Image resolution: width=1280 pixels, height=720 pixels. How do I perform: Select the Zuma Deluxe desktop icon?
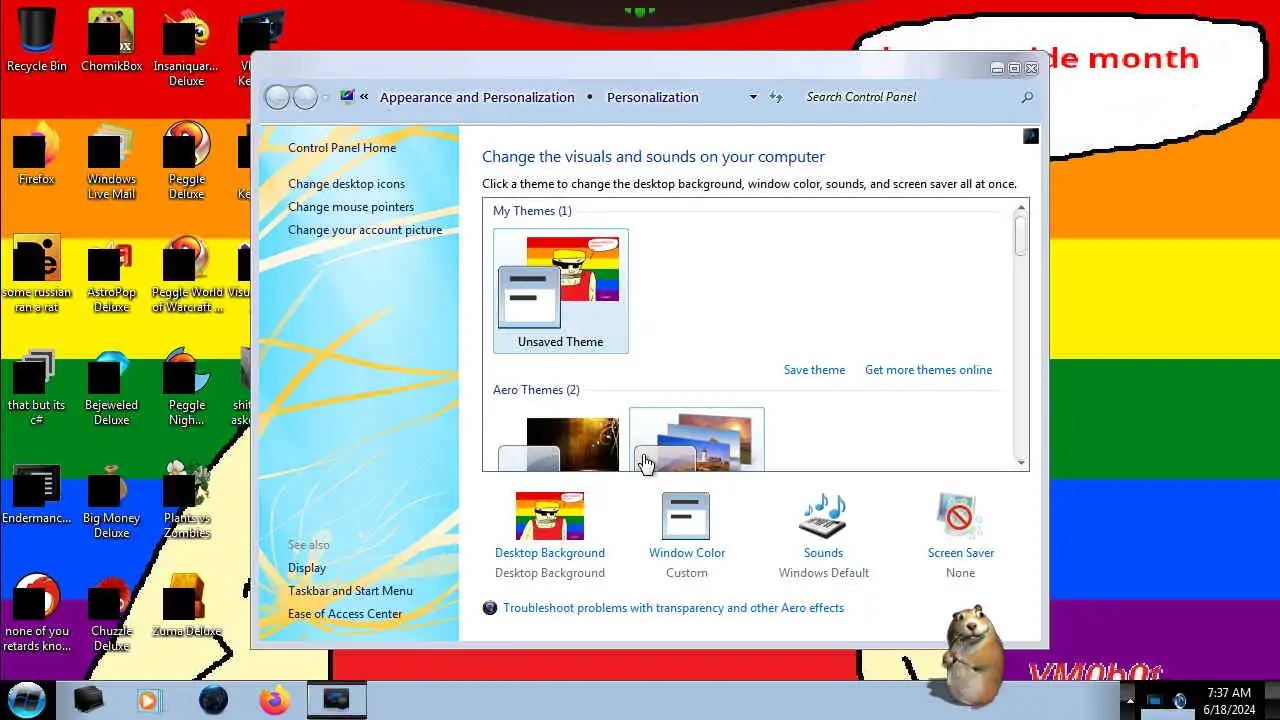tap(186, 606)
